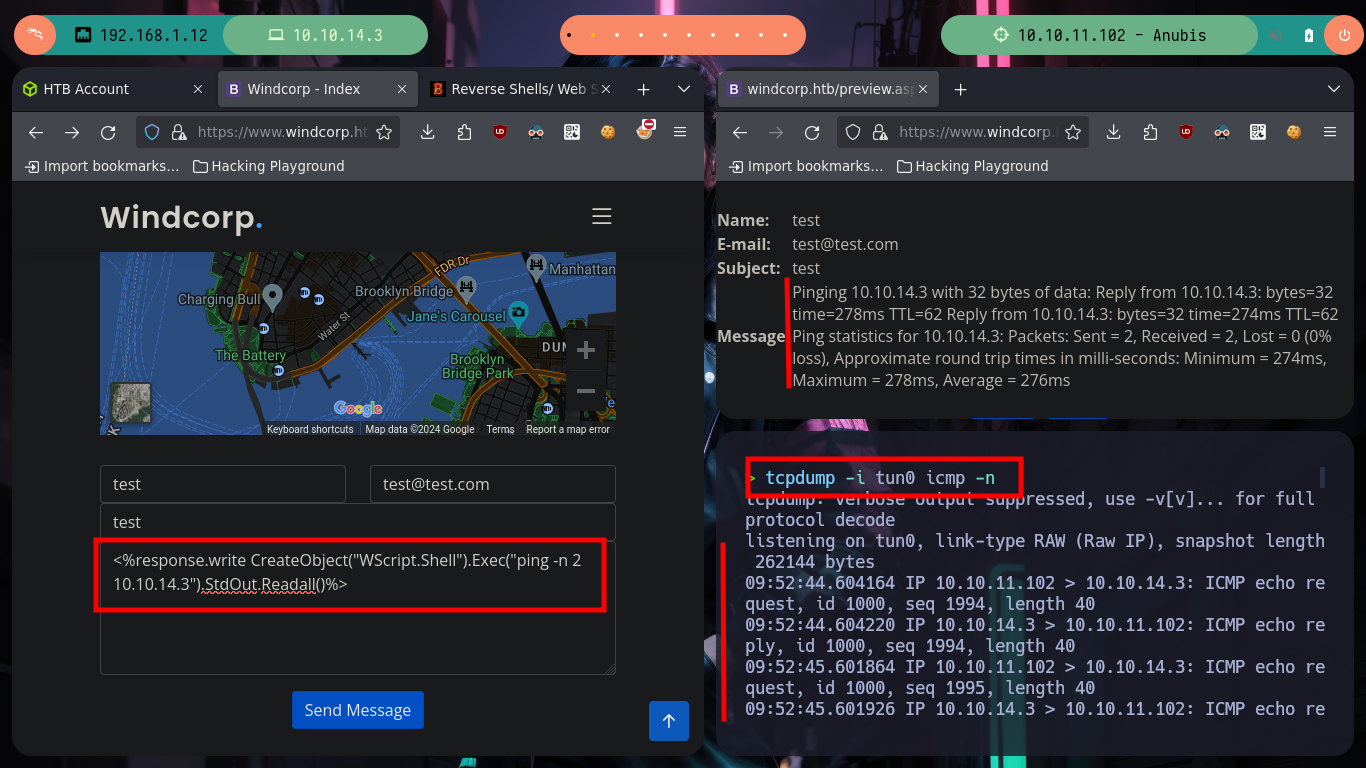Open QR code extension in left window
The image size is (1366, 768).
(x=572, y=132)
